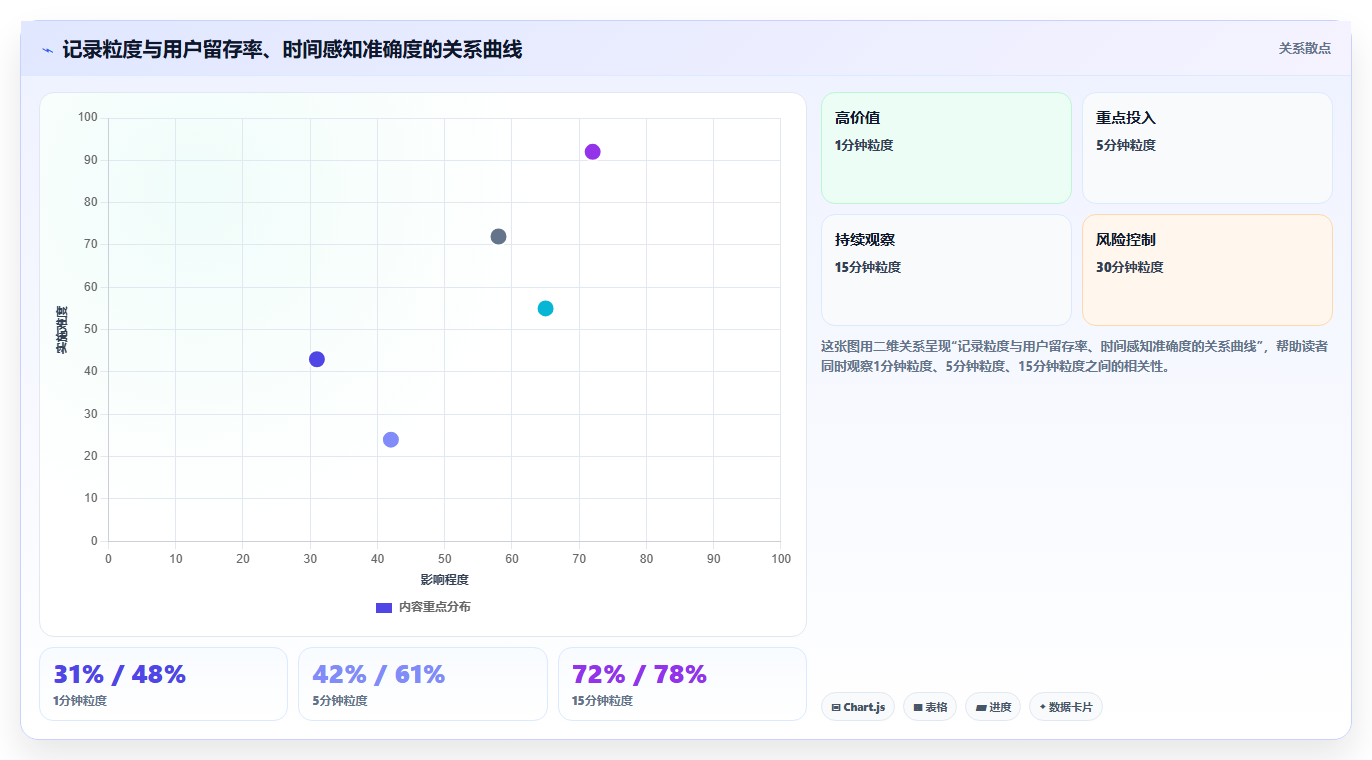Select the 72% / 78% stat card
This screenshot has height=760, width=1372.
coord(682,684)
